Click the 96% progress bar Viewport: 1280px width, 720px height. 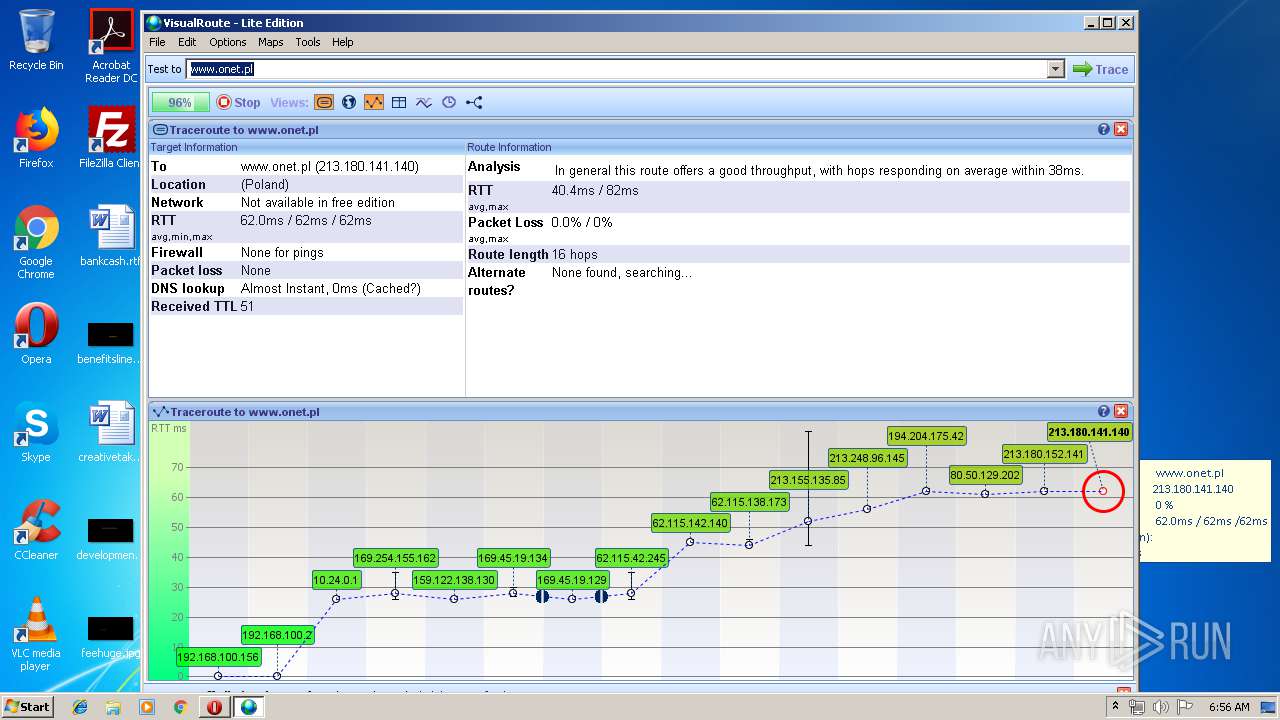(x=180, y=102)
